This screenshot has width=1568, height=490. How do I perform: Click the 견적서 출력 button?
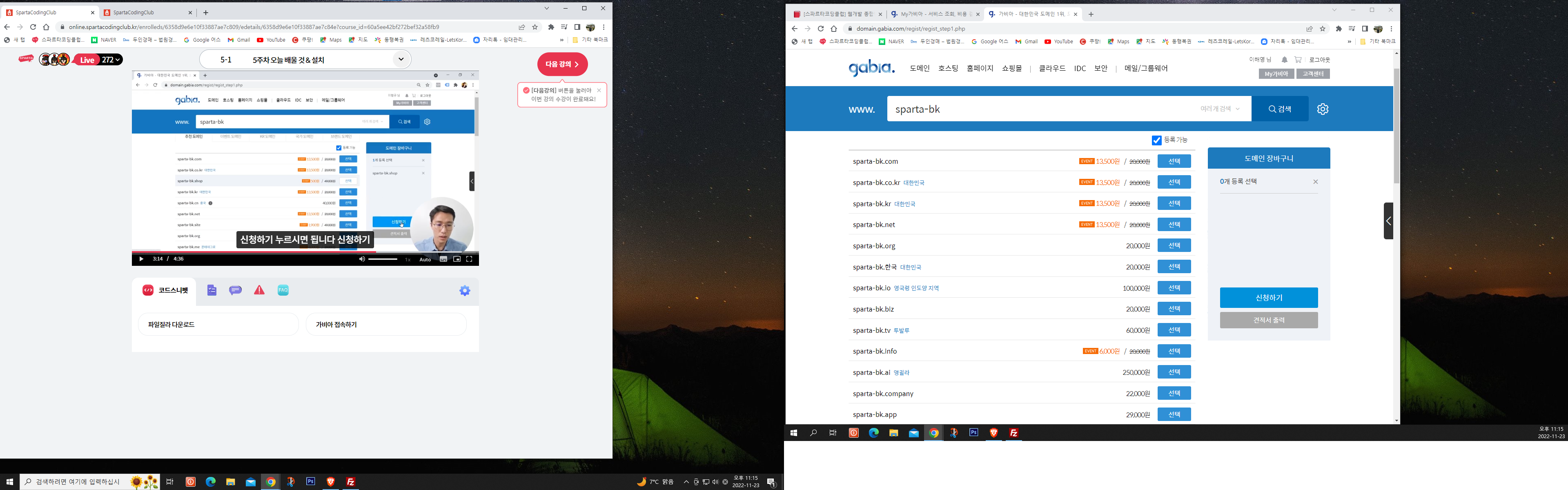coord(1269,320)
